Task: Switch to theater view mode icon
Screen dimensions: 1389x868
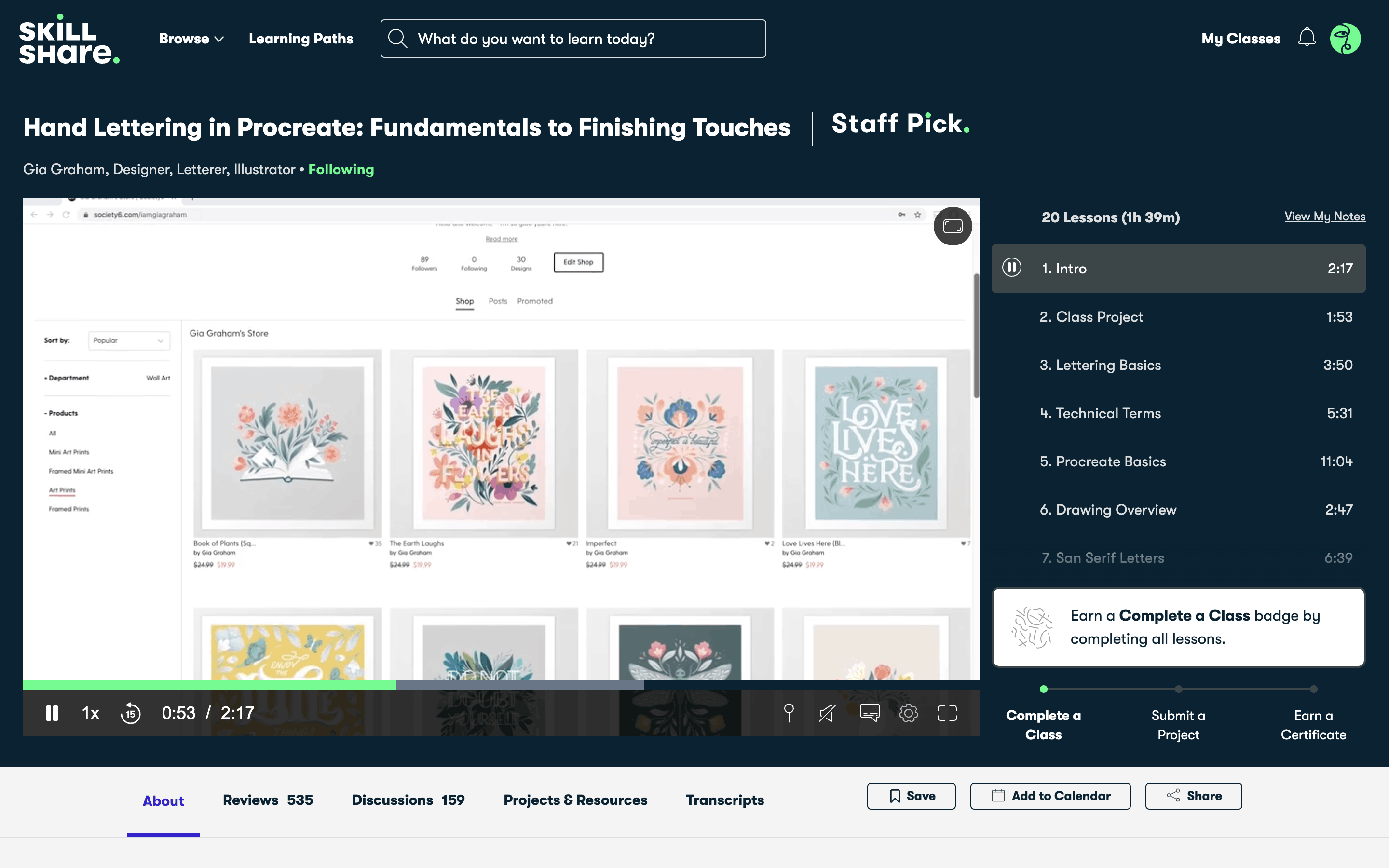Action: point(952,226)
